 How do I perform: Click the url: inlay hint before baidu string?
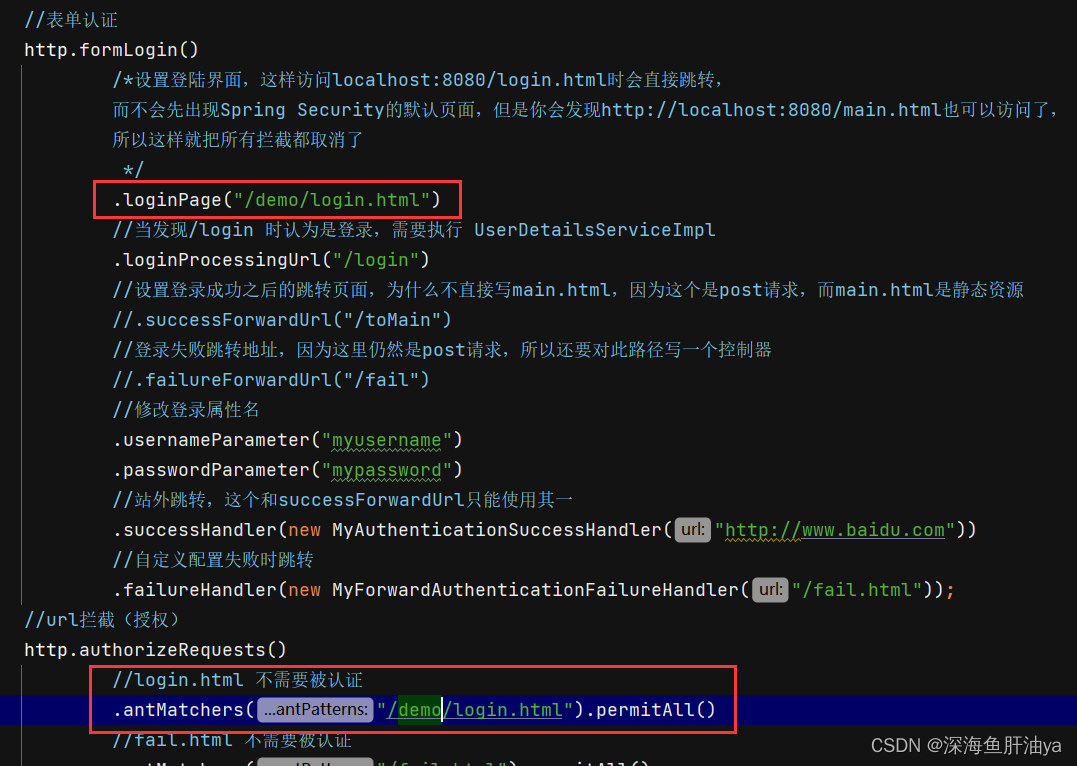(692, 529)
